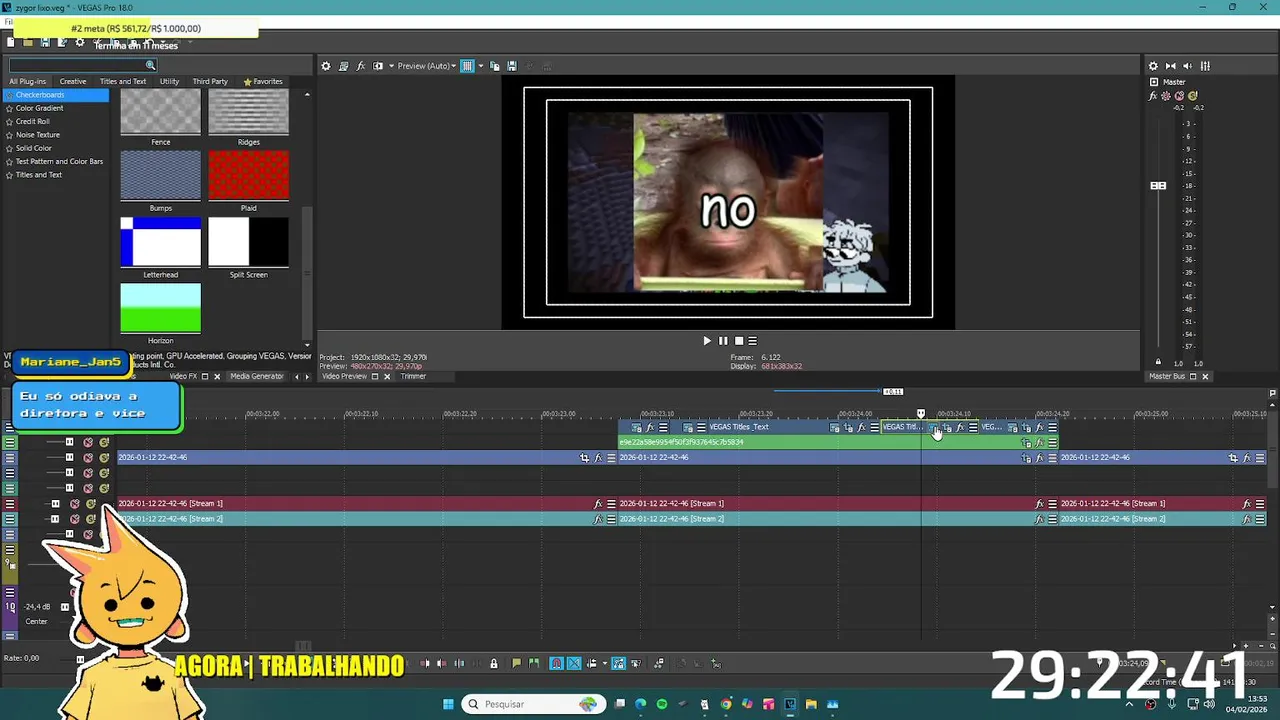This screenshot has height=720, width=1280.
Task: Select Test Pattern and Color Bars
Action: [x=59, y=161]
